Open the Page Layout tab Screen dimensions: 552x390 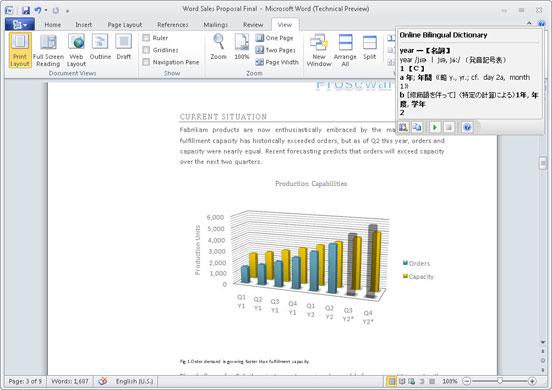pos(125,25)
